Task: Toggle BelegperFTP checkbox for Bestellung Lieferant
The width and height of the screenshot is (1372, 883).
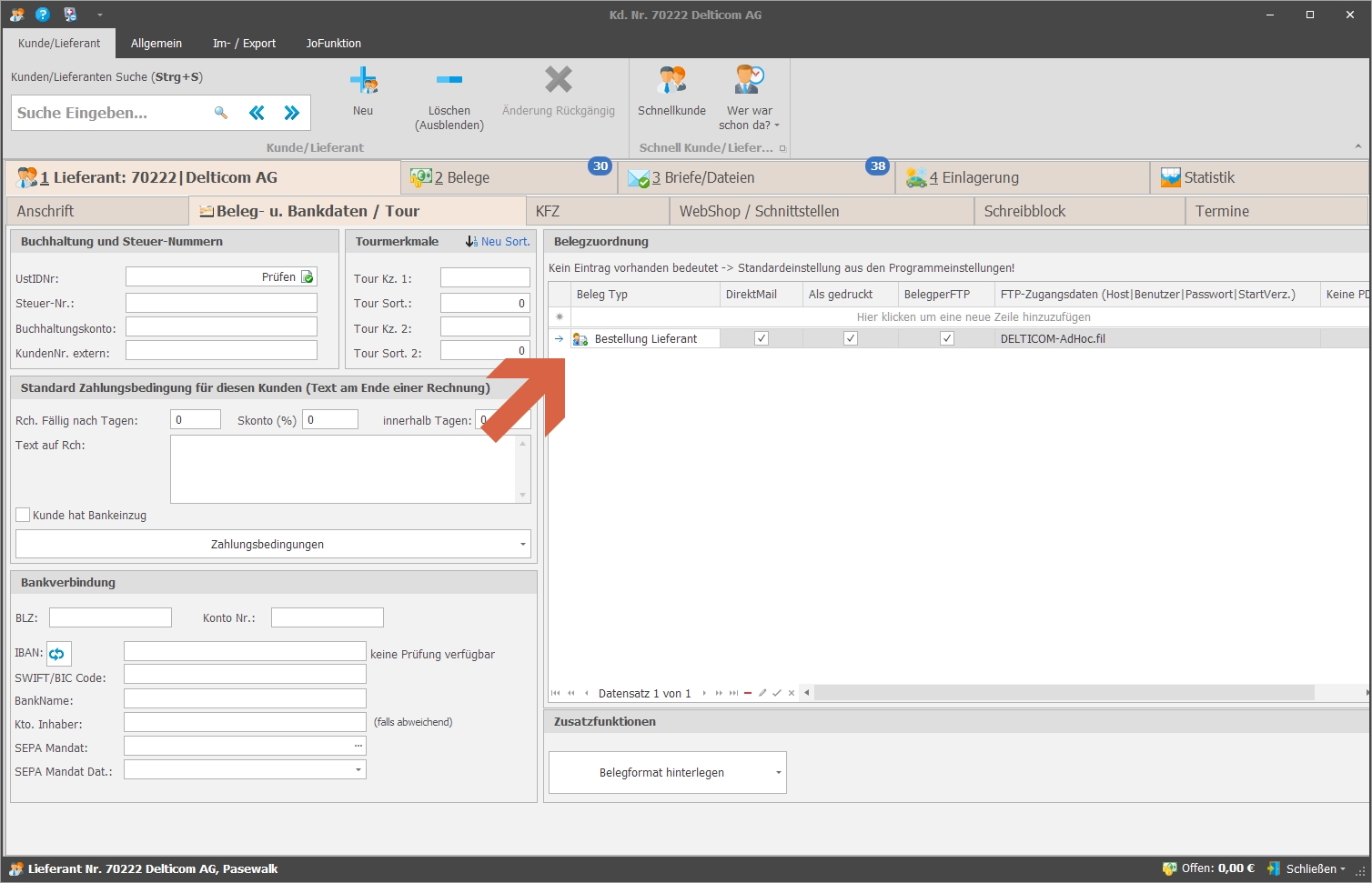Action: (947, 338)
